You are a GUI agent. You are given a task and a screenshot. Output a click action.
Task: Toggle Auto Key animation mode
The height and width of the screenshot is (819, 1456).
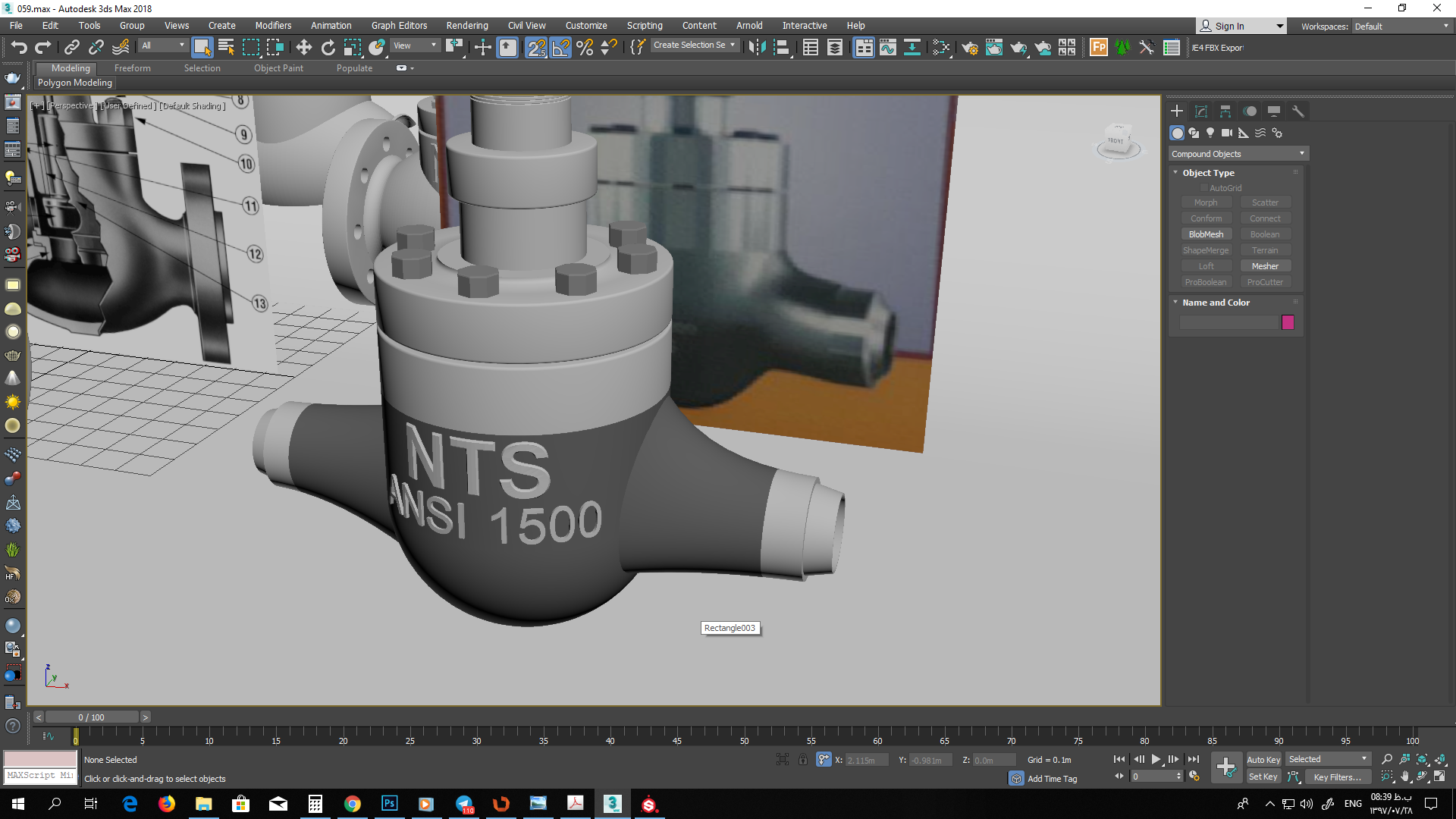1263,759
